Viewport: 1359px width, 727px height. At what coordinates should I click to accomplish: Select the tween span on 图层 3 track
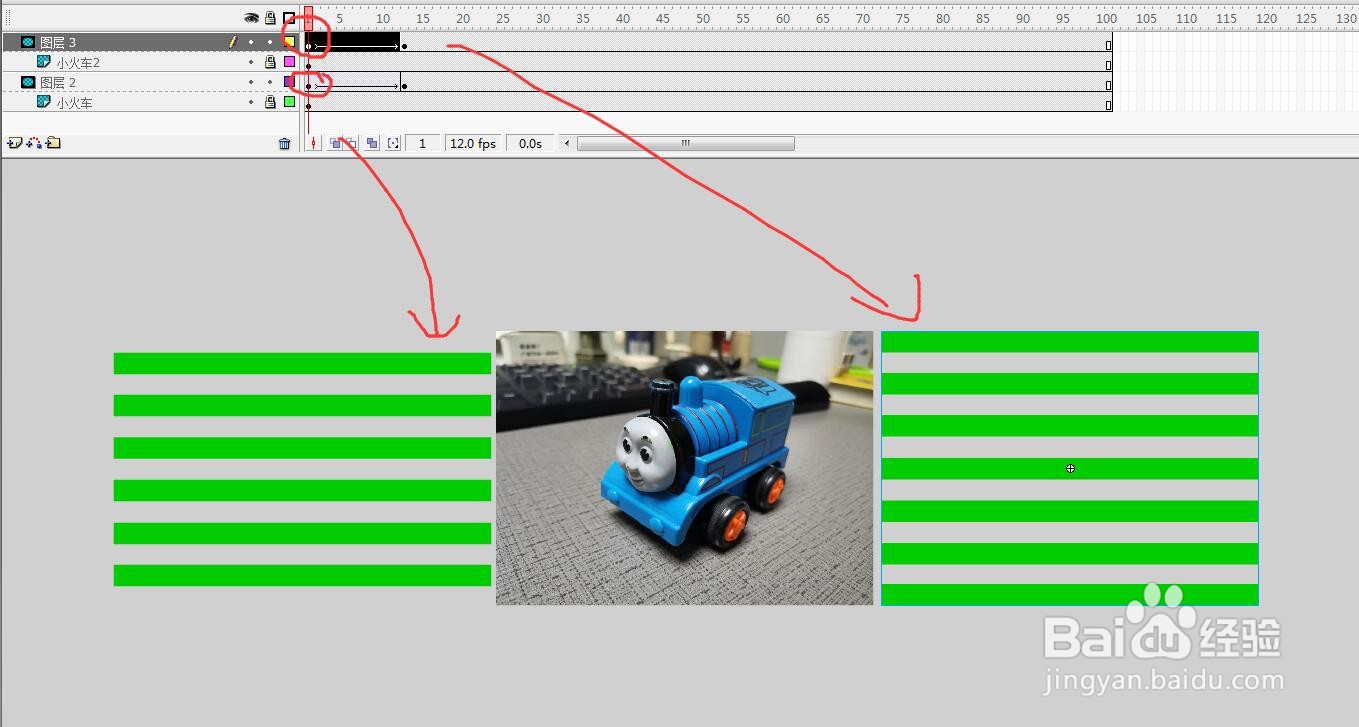click(x=354, y=43)
